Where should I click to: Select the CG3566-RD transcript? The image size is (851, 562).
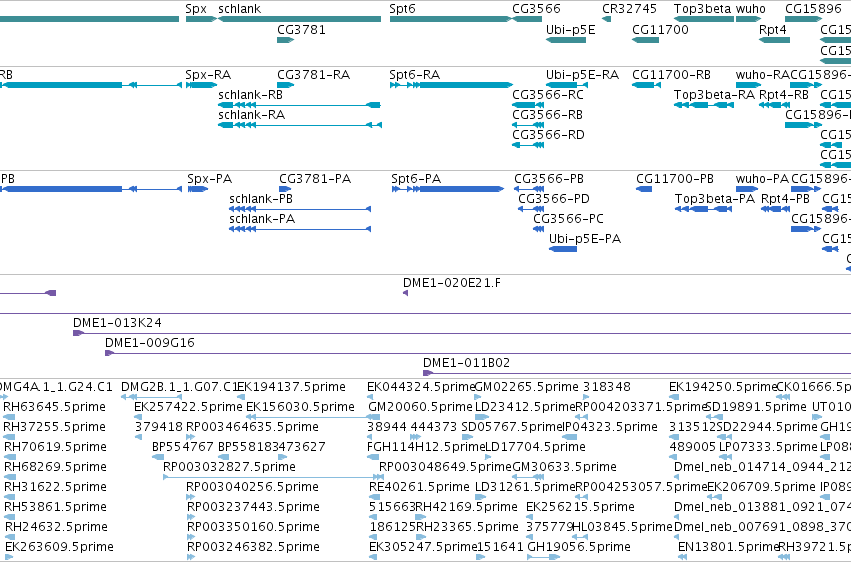coord(528,145)
